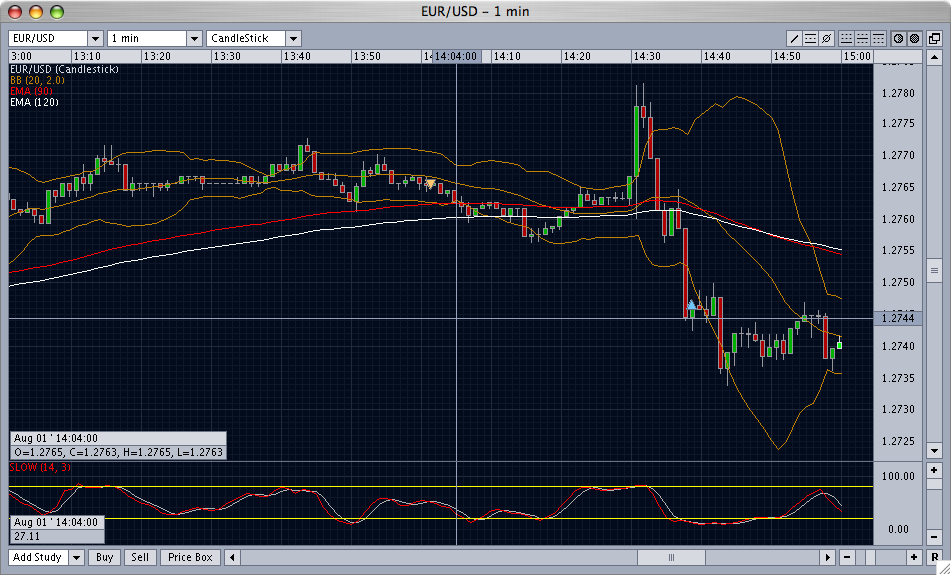Click the 1 min timeframe field
The image size is (951, 575).
click(147, 39)
